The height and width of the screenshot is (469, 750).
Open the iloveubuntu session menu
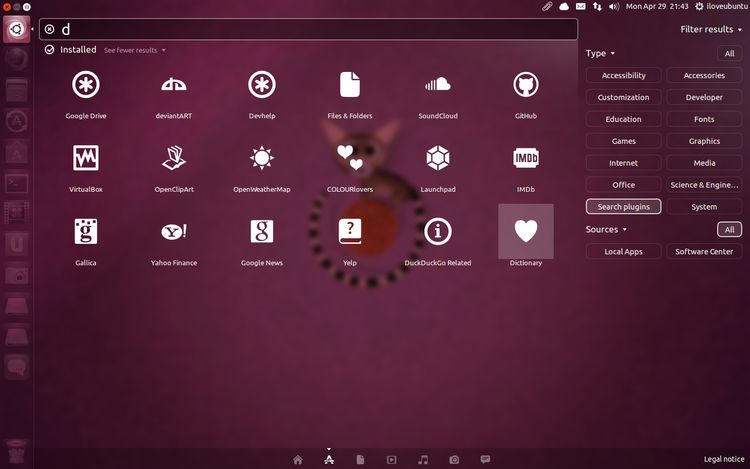(722, 7)
